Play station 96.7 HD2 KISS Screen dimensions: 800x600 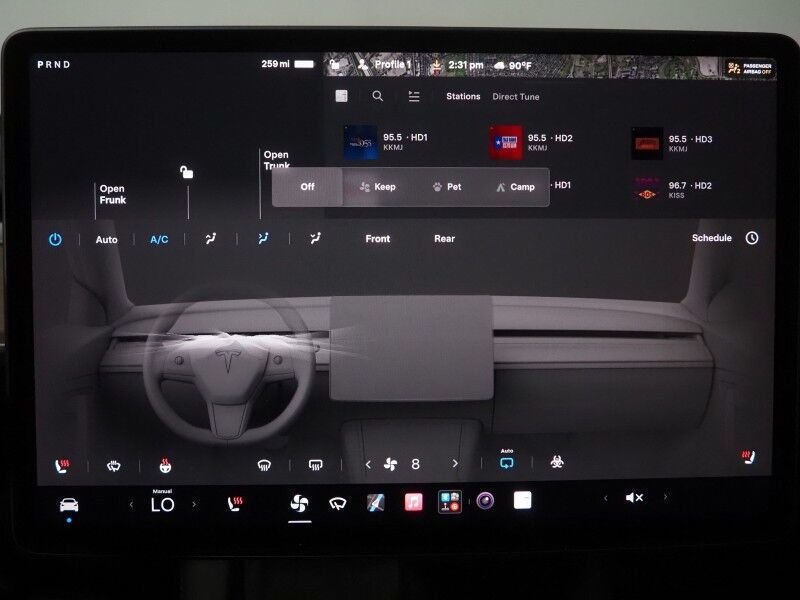point(673,189)
